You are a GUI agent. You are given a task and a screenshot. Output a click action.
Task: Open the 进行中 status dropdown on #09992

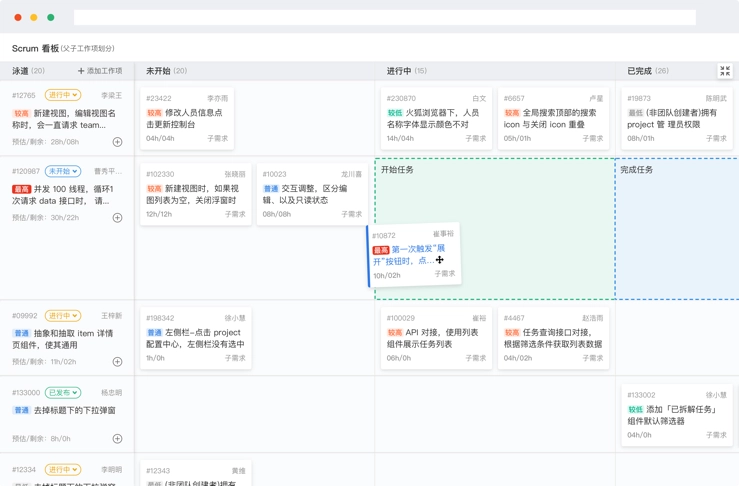coord(63,315)
